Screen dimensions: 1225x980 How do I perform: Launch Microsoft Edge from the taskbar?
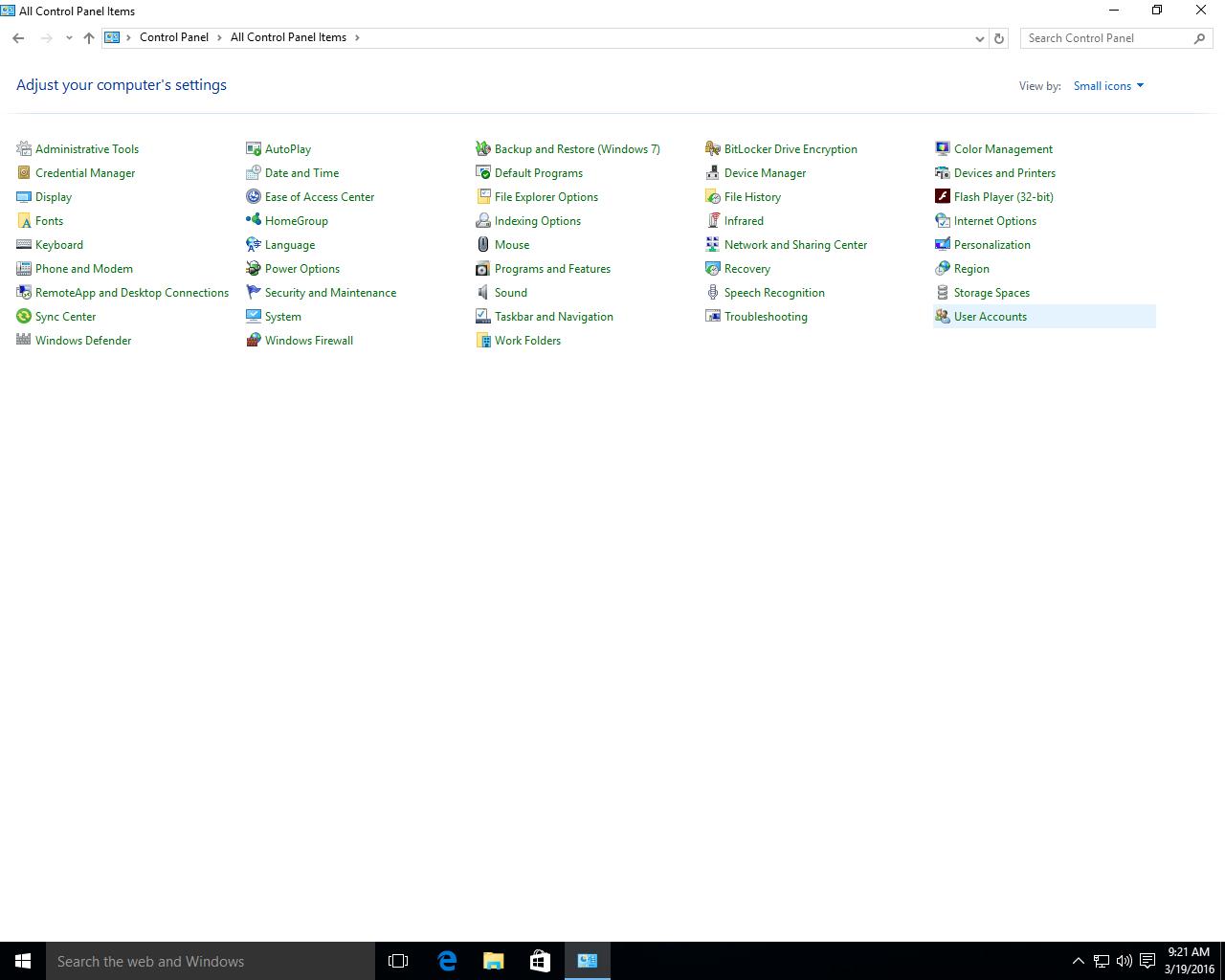pyautogui.click(x=446, y=961)
